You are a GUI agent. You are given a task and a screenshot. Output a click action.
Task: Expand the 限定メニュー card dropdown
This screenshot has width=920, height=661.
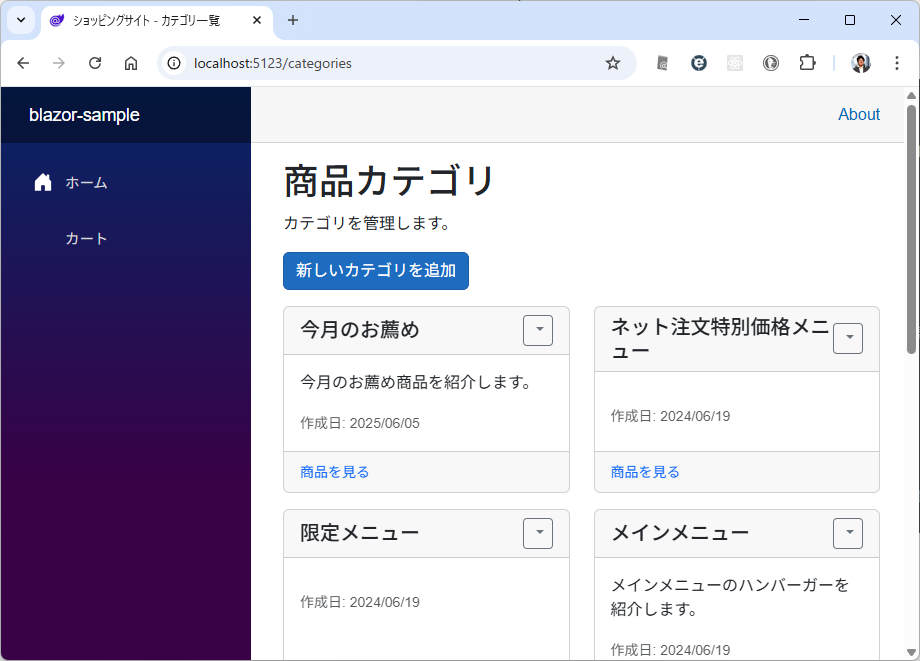pos(538,533)
